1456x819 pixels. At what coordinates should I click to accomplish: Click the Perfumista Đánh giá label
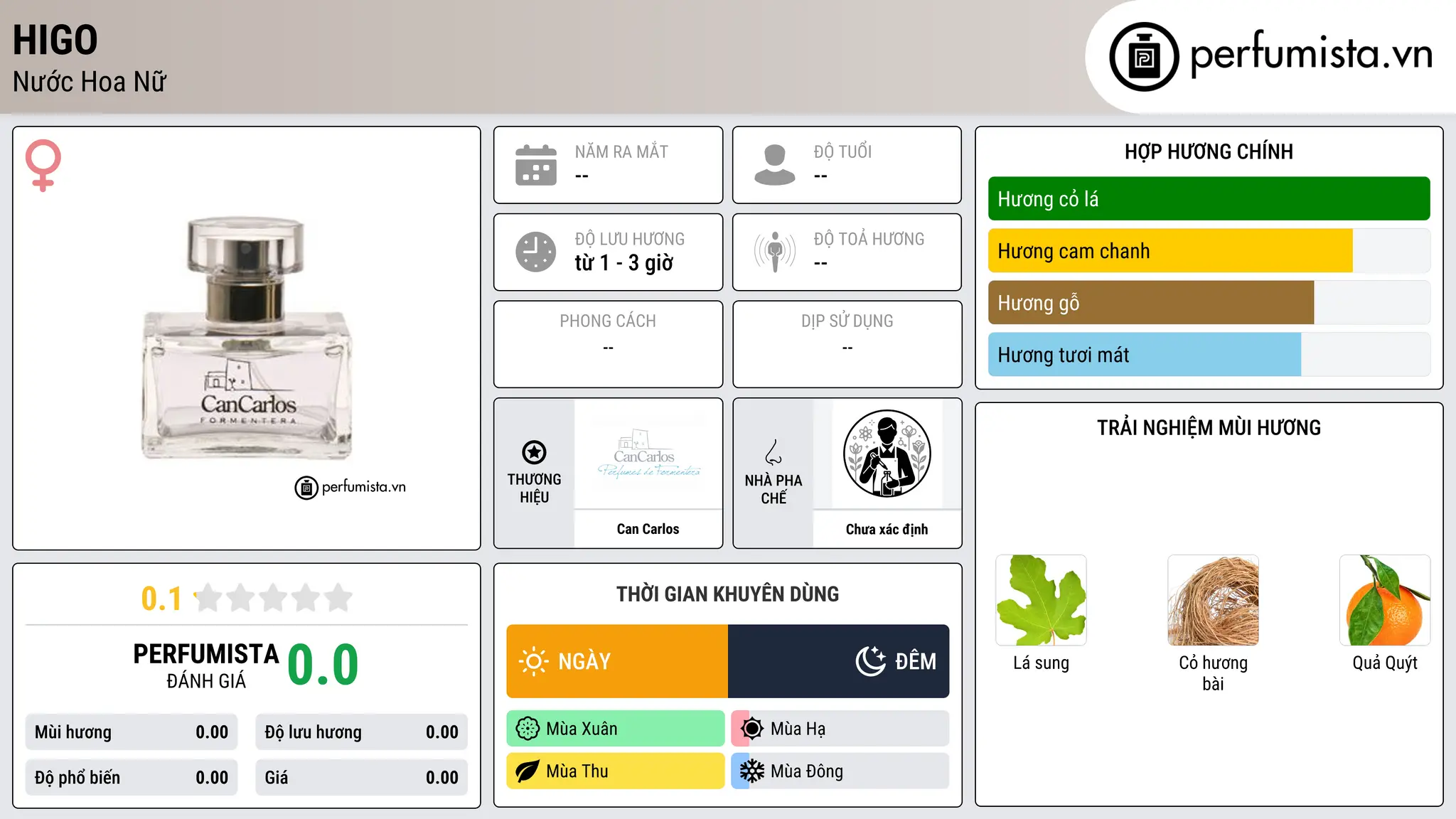tap(206, 665)
